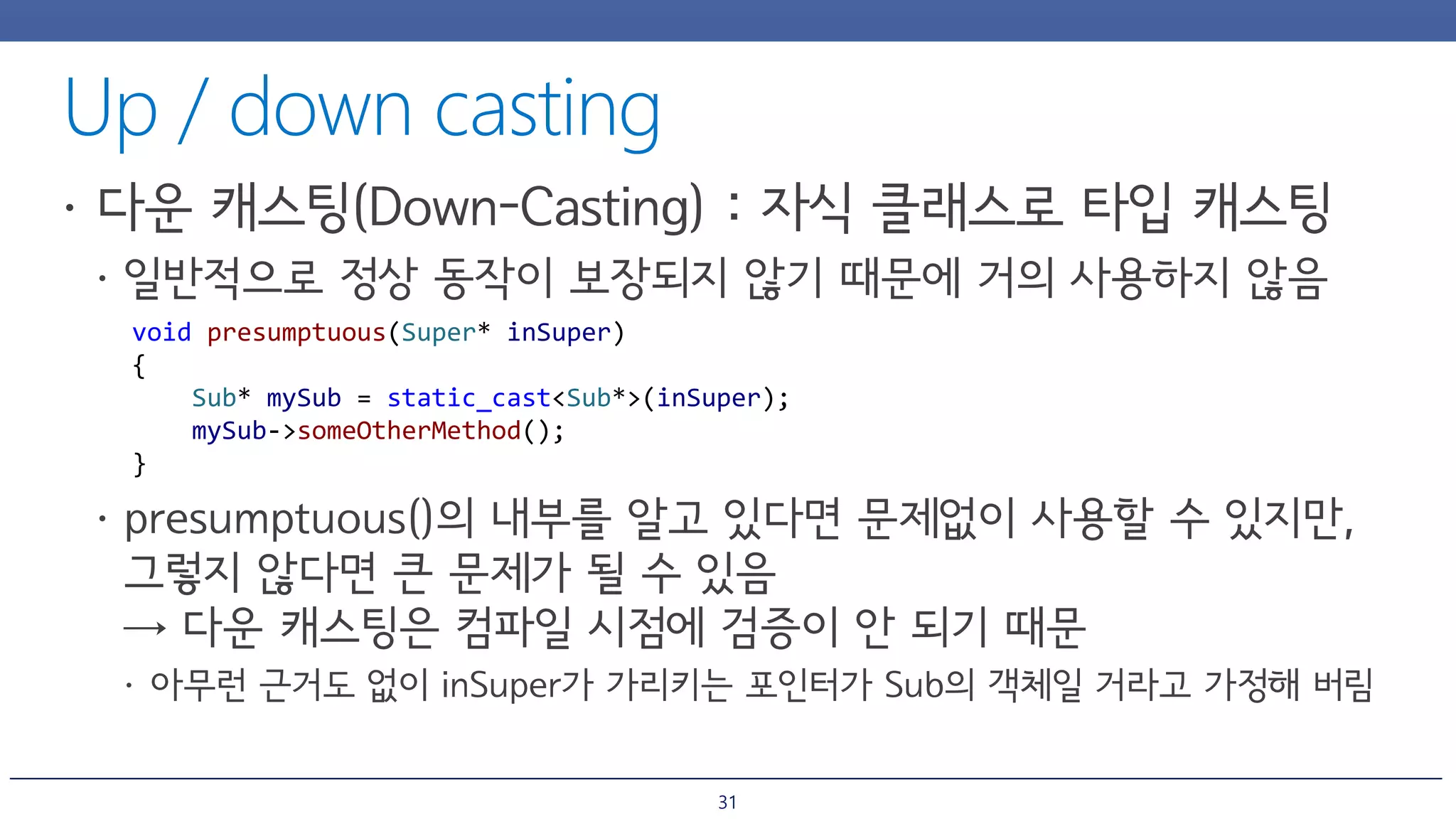Click the blue header bar at top

pos(728,20)
